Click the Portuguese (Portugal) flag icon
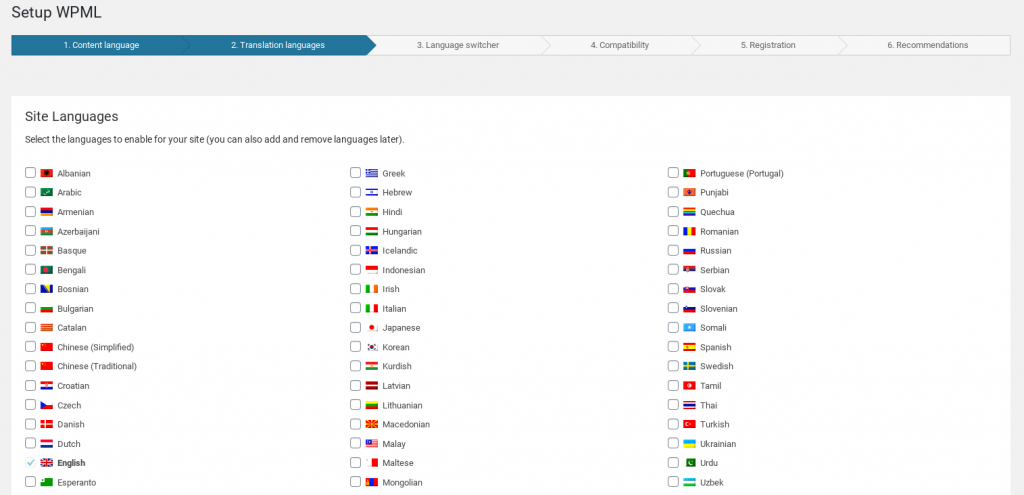The width and height of the screenshot is (1024, 495). pos(689,173)
